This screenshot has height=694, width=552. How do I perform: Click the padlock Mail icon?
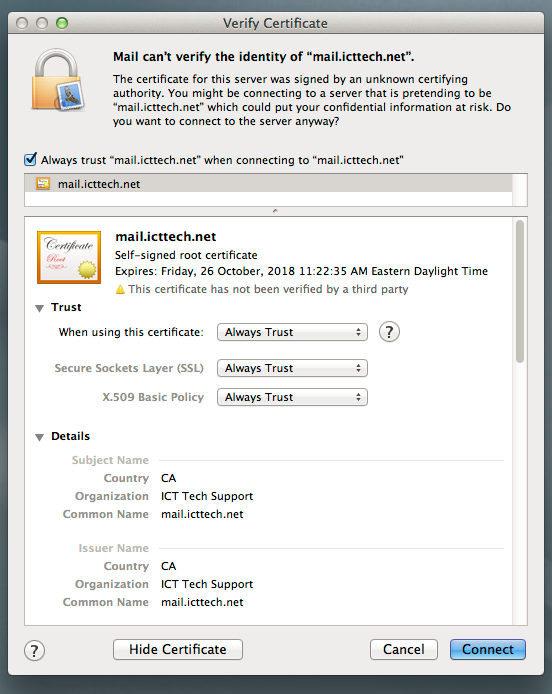(x=57, y=80)
